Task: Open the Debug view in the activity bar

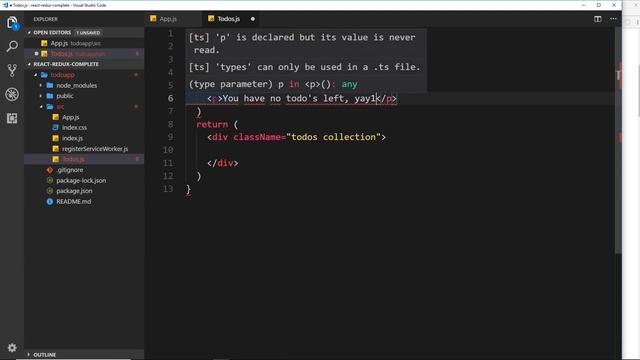Action: click(12, 94)
